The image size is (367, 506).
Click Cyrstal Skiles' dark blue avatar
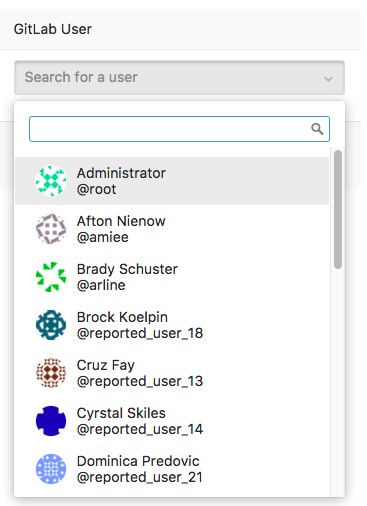(51, 421)
